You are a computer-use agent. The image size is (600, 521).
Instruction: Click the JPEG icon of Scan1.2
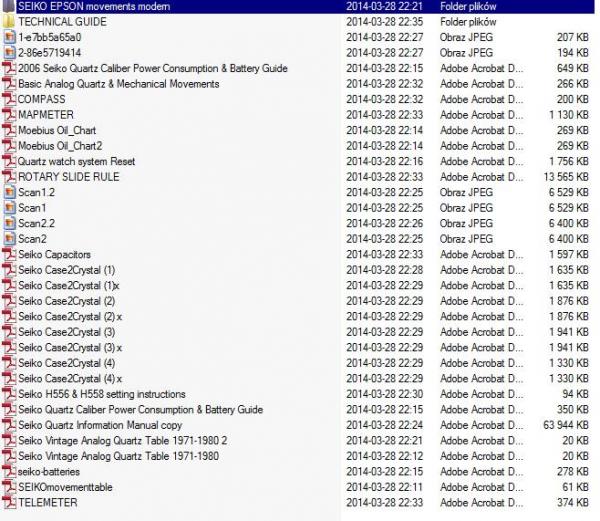9,192
